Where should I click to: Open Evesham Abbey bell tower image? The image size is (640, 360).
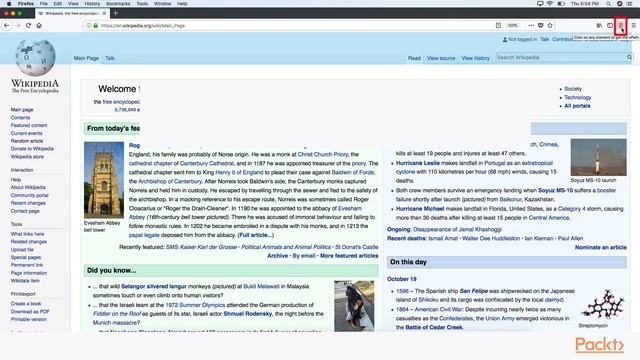[x=104, y=180]
